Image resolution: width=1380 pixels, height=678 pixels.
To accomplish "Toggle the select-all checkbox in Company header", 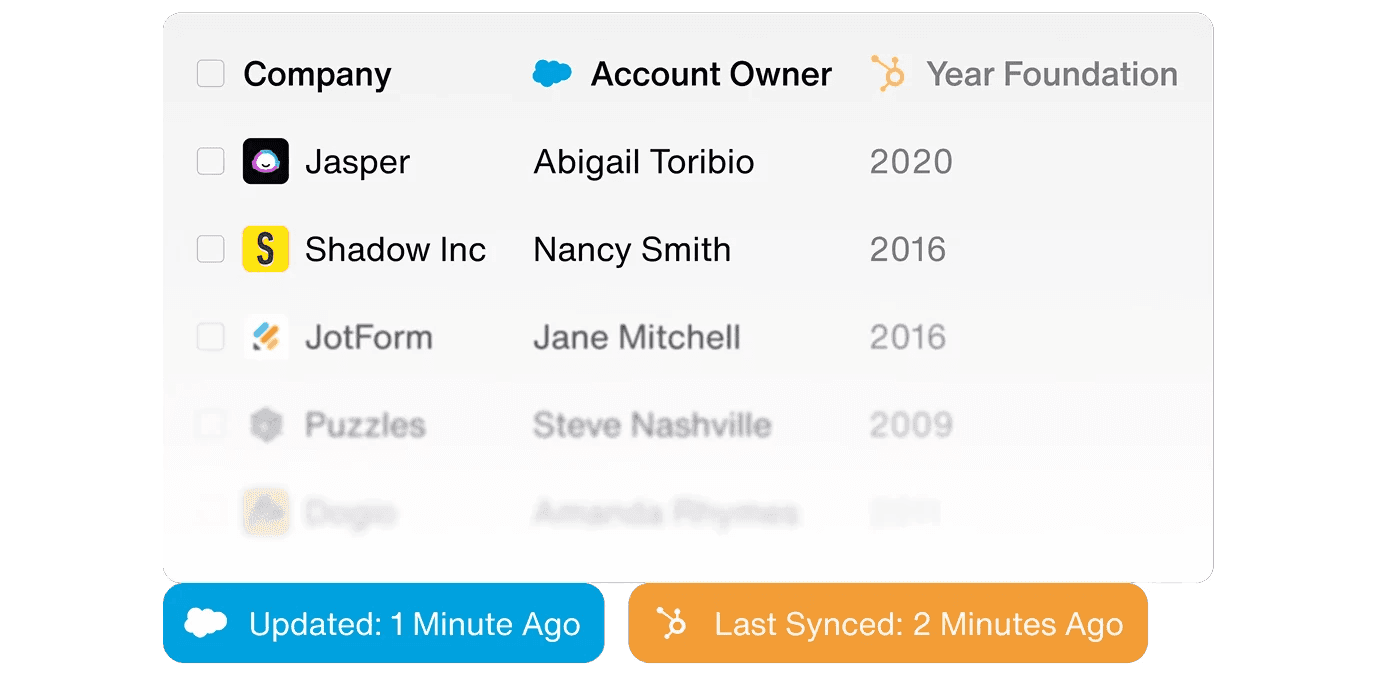I will point(210,74).
